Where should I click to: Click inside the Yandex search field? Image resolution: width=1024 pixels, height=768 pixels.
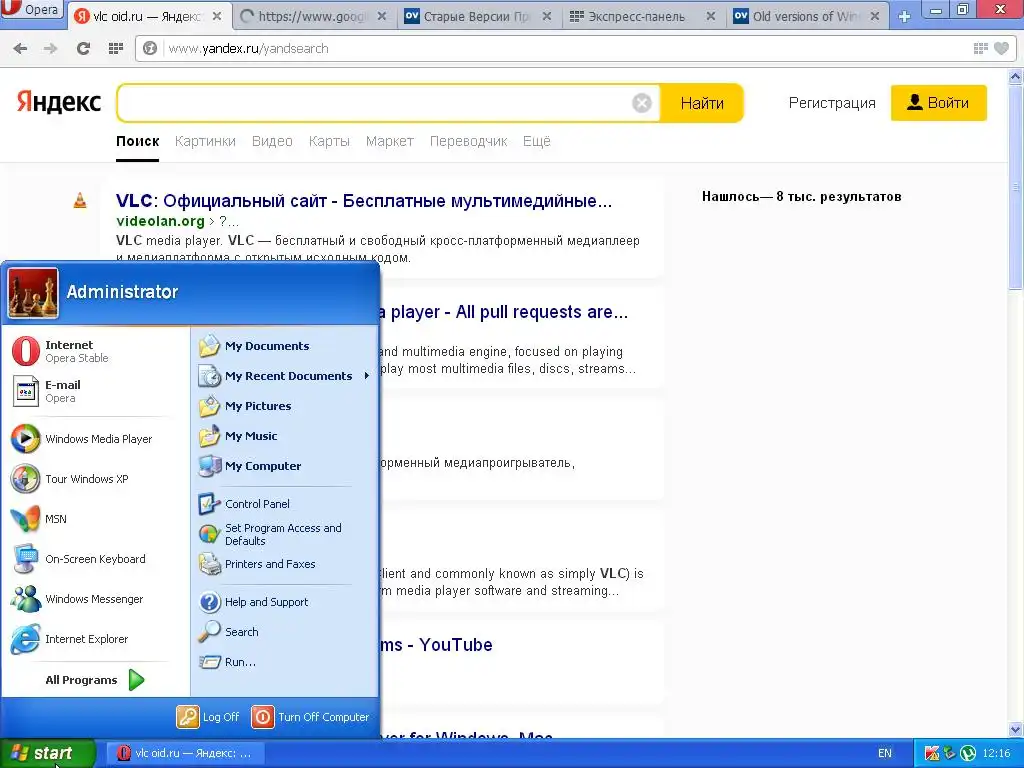(376, 103)
